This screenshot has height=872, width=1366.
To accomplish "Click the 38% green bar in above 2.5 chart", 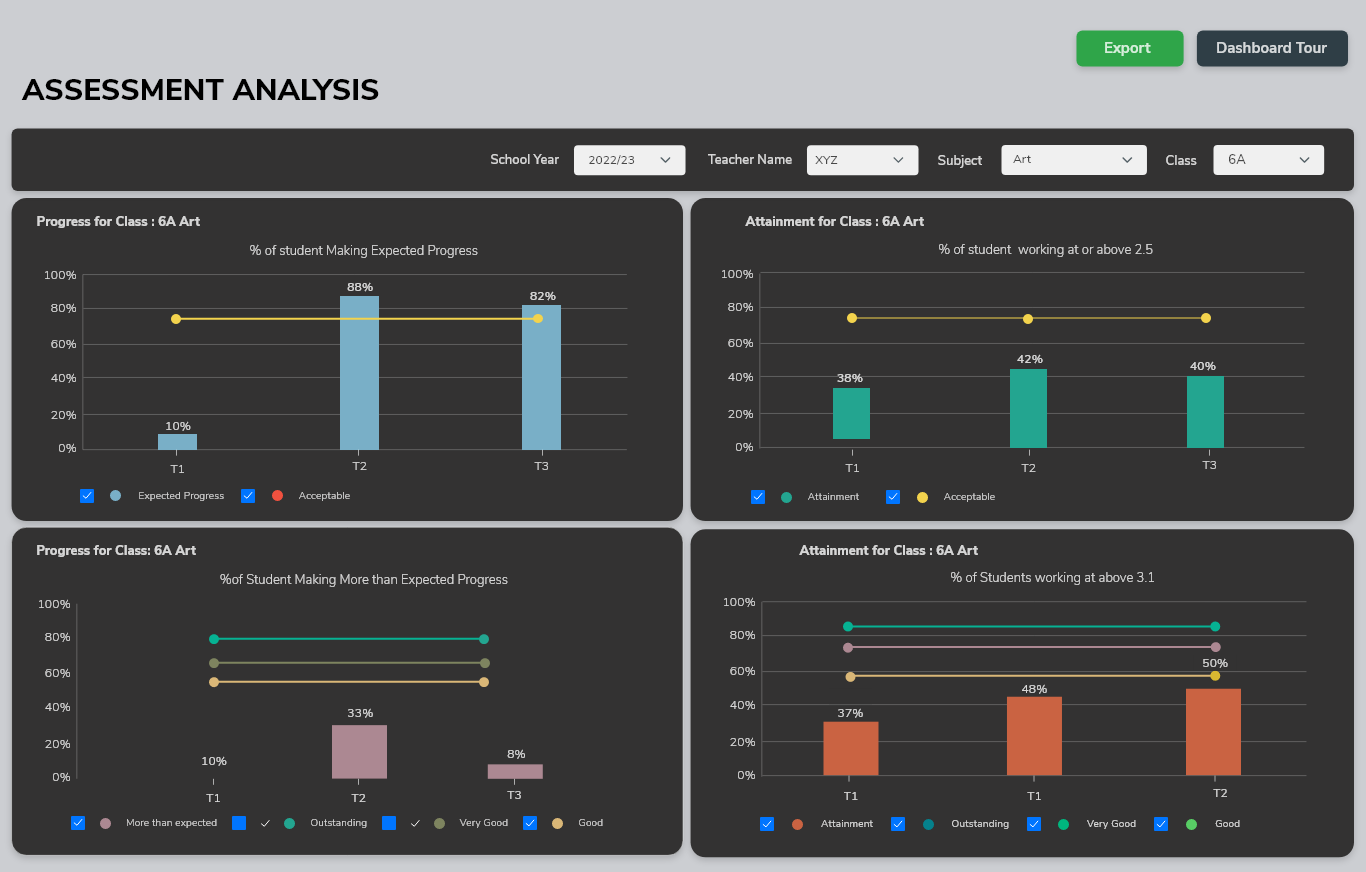I will (851, 414).
